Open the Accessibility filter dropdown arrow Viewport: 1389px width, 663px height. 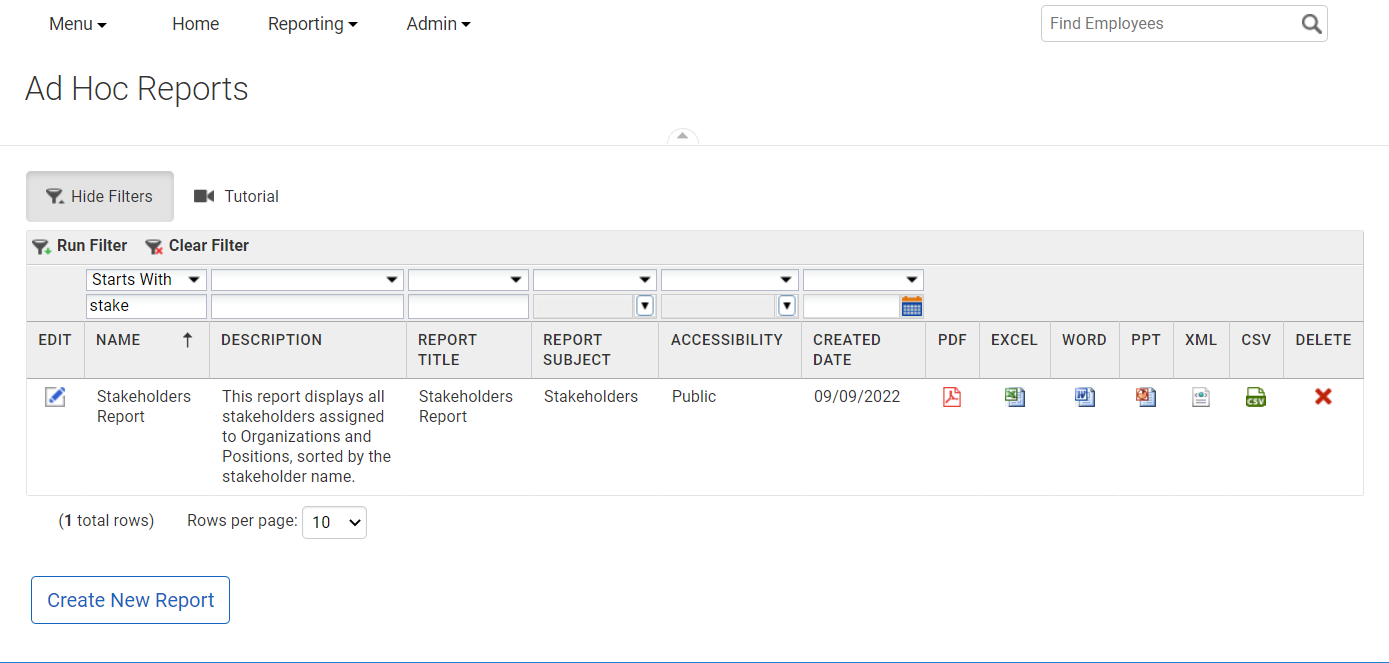[787, 305]
